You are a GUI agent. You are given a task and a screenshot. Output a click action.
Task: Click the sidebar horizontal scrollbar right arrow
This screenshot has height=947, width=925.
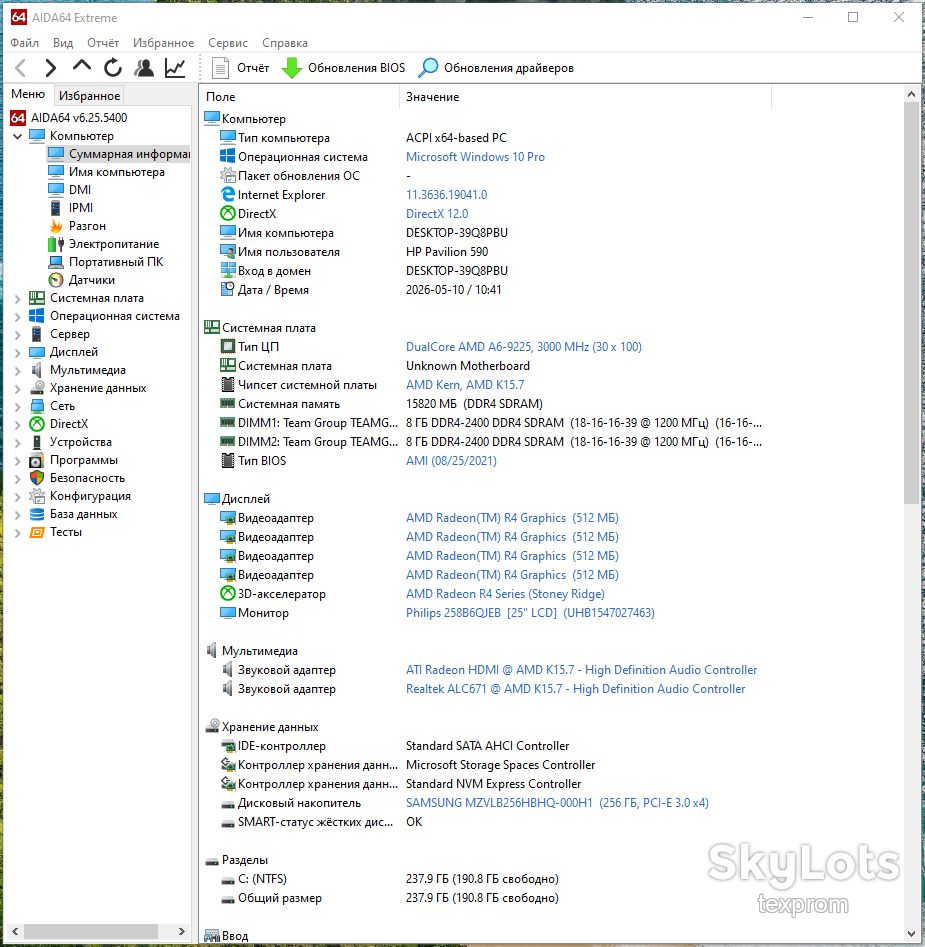(181, 931)
